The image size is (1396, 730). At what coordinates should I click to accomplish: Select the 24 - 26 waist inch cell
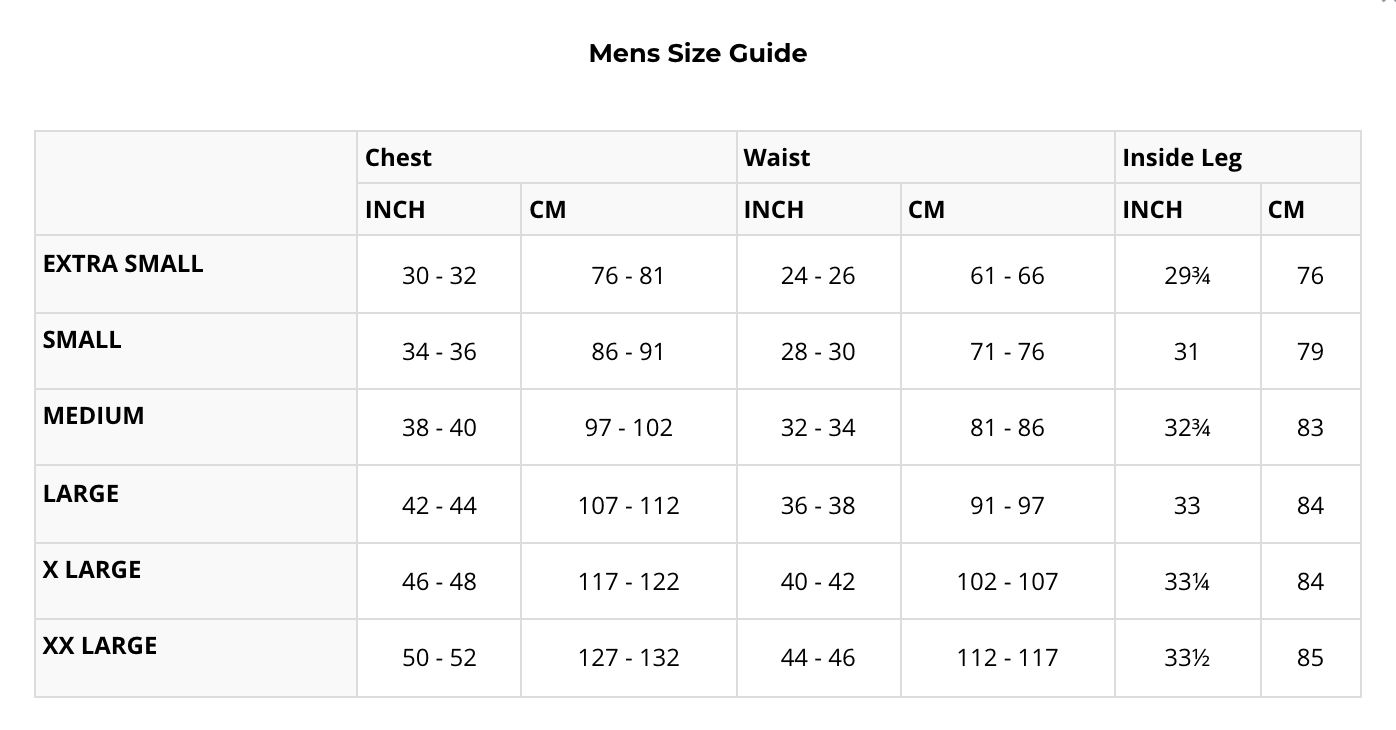818,276
